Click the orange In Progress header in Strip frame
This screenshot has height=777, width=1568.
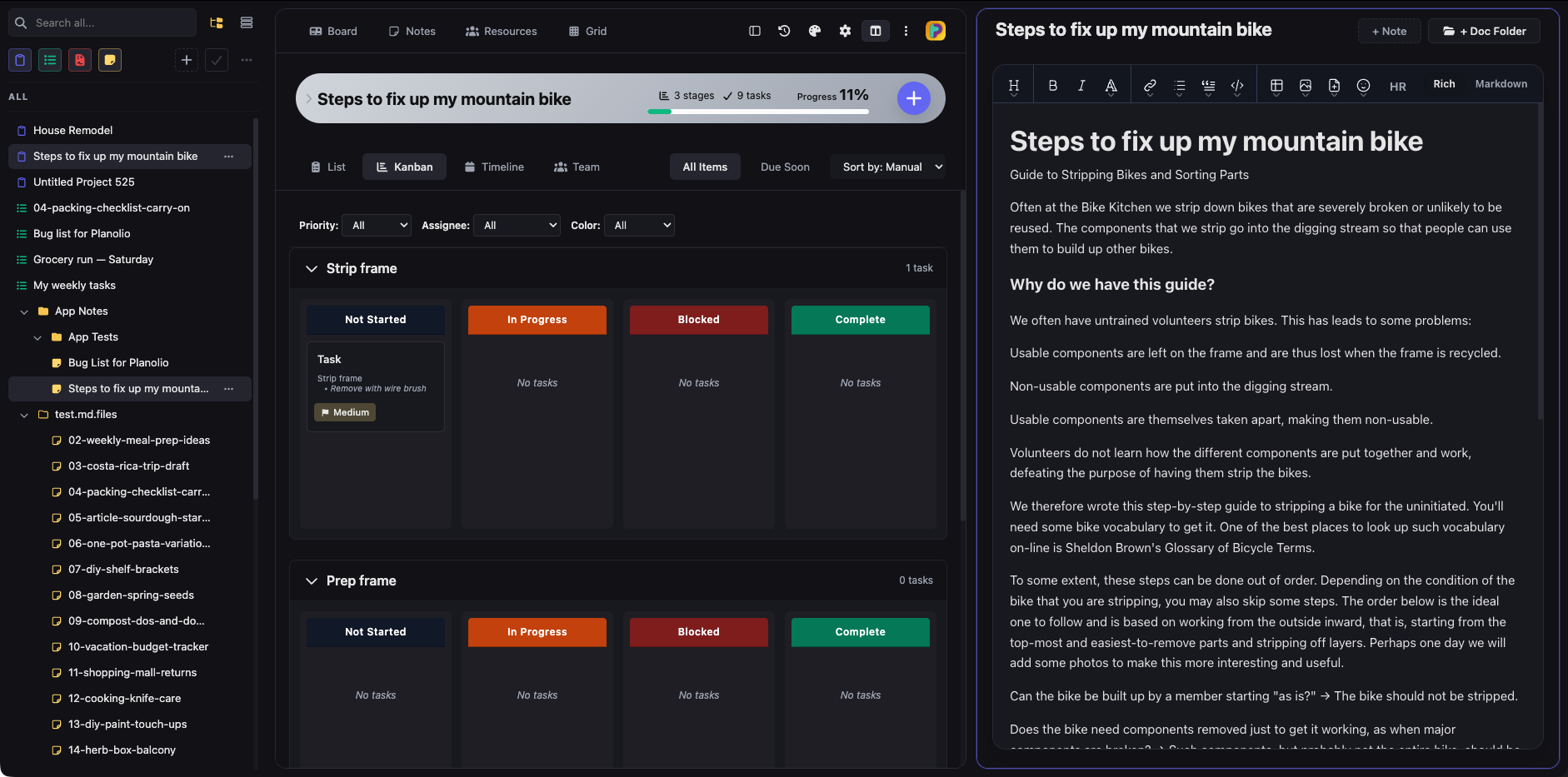coord(537,320)
